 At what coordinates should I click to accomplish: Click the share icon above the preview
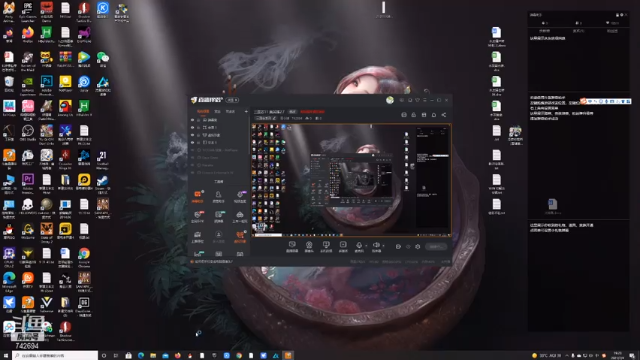pos(444,115)
